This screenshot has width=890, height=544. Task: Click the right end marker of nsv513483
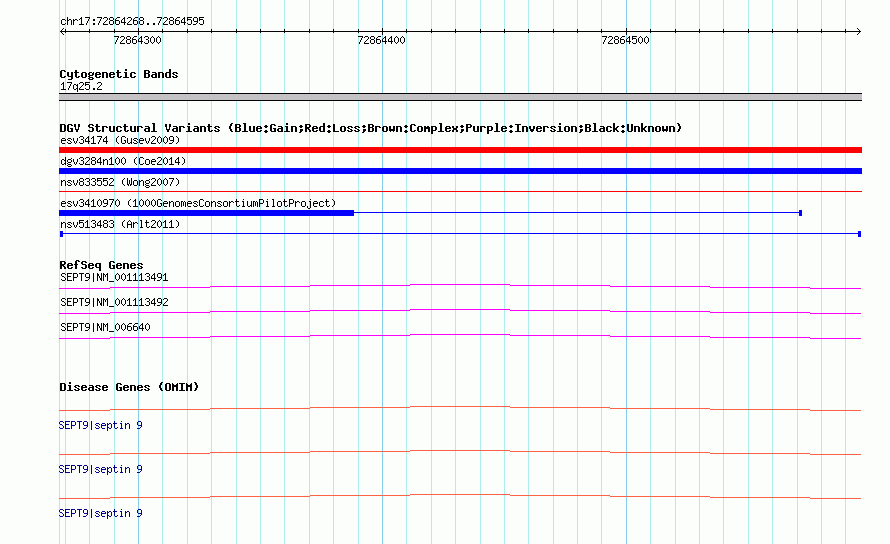coord(860,234)
